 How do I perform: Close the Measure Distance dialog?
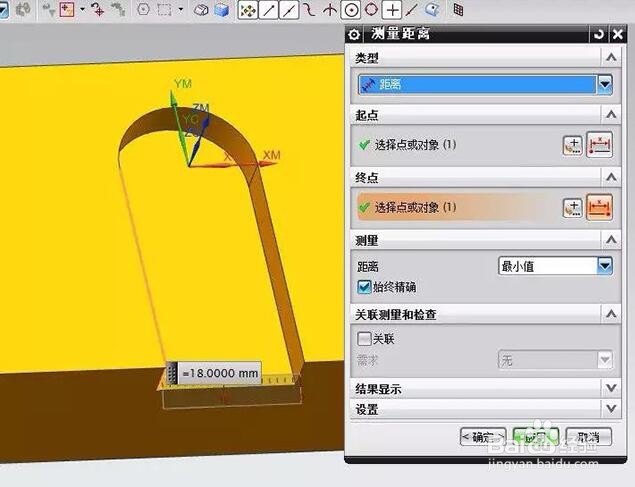pos(618,34)
